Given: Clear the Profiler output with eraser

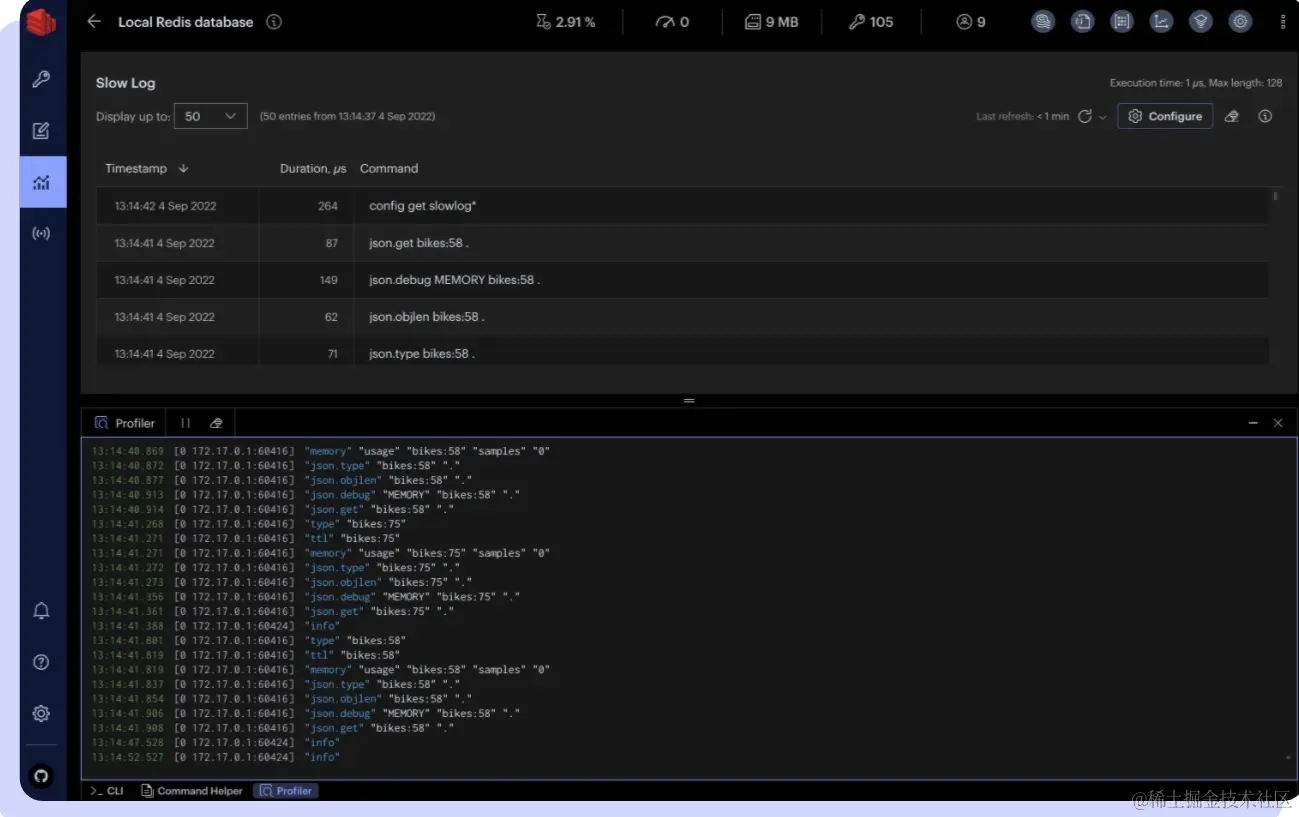Looking at the screenshot, I should tap(216, 423).
